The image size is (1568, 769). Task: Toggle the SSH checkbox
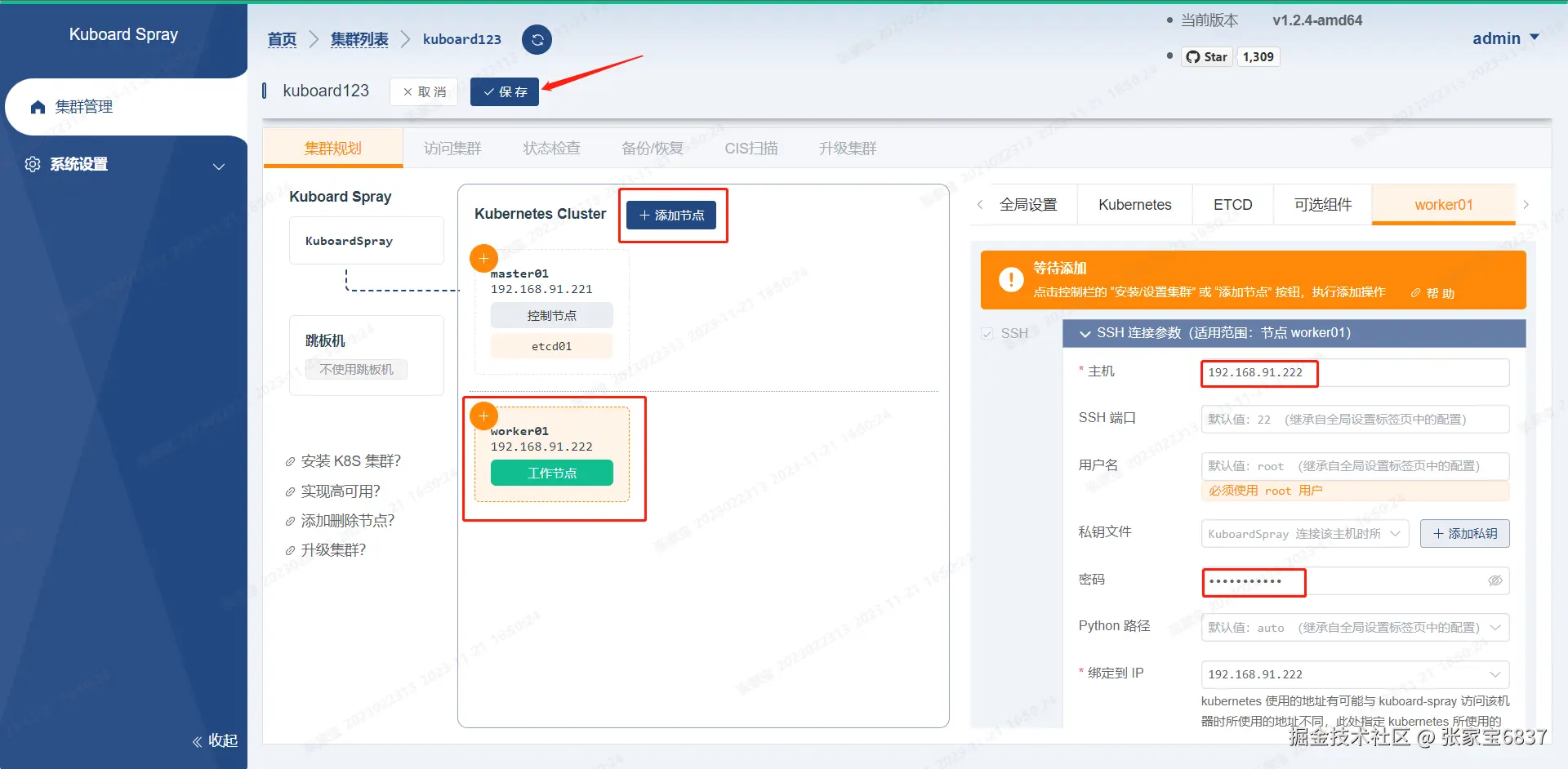pyautogui.click(x=987, y=333)
